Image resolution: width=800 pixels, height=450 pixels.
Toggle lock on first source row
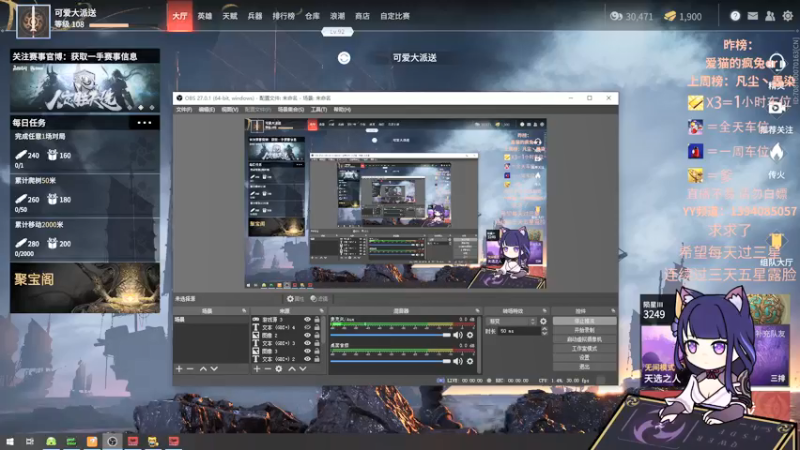[x=317, y=319]
